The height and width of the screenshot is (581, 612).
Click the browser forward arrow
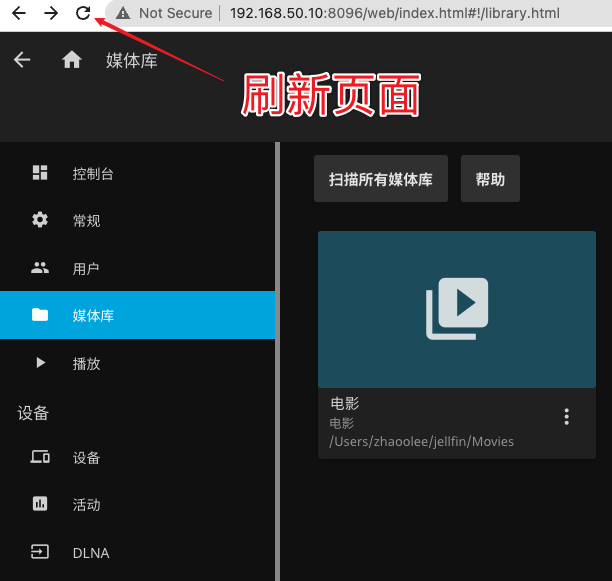[x=51, y=13]
